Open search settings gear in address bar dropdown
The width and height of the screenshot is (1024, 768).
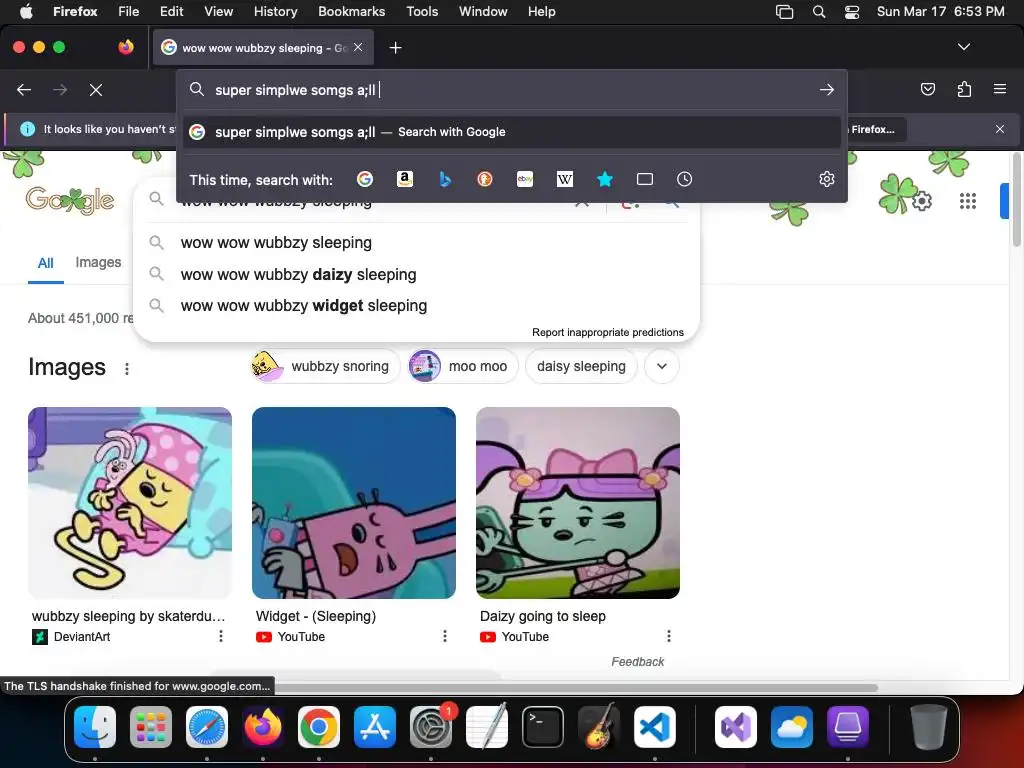coord(827,179)
